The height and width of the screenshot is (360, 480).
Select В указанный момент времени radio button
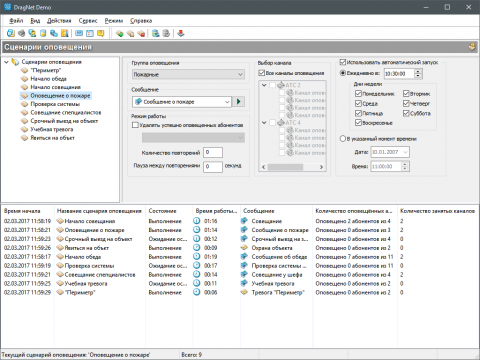click(343, 139)
